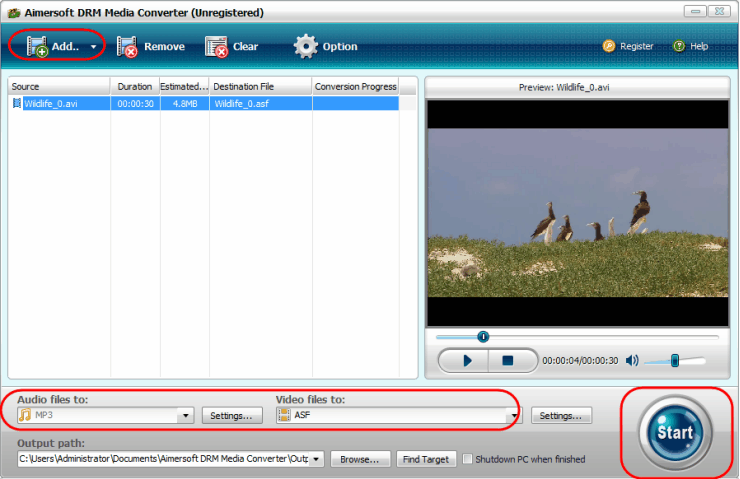
Task: Click the Browse button
Action: click(x=360, y=459)
